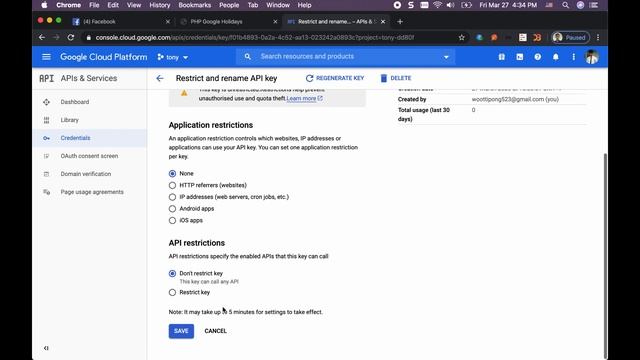Viewport: 640px width, 360px height.
Task: Activate Cloud Shell icon in header
Action: point(520,57)
